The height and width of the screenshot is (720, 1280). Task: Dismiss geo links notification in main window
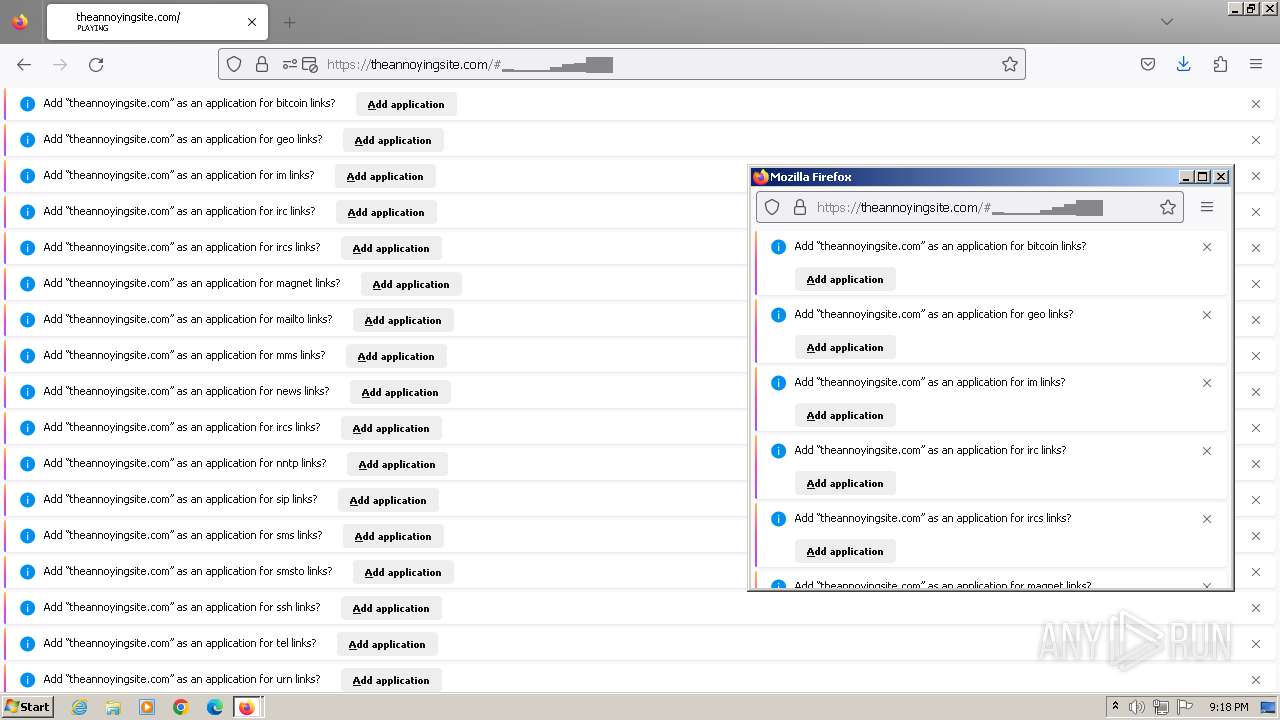(x=1256, y=140)
